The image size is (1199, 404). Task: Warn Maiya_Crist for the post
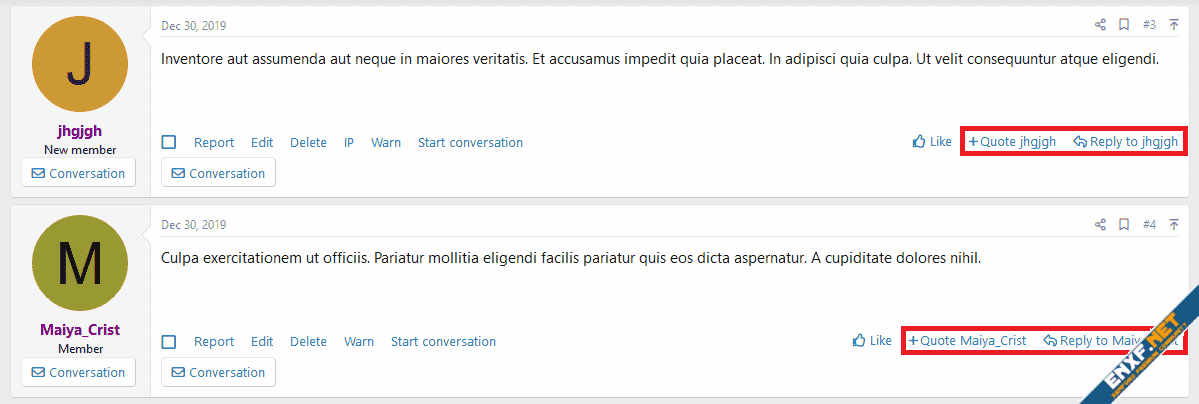pyautogui.click(x=359, y=342)
